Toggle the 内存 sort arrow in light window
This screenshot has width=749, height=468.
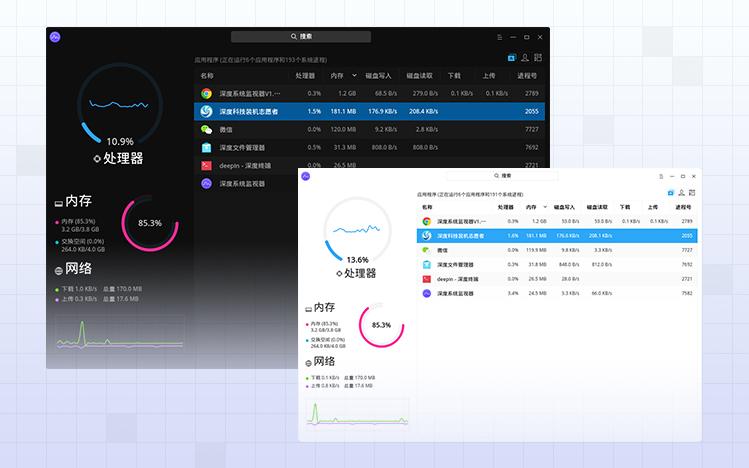(x=545, y=207)
